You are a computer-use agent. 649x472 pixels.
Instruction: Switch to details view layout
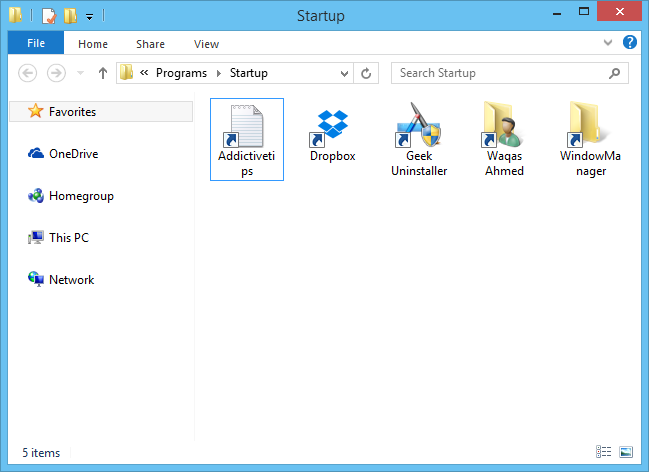click(x=603, y=452)
